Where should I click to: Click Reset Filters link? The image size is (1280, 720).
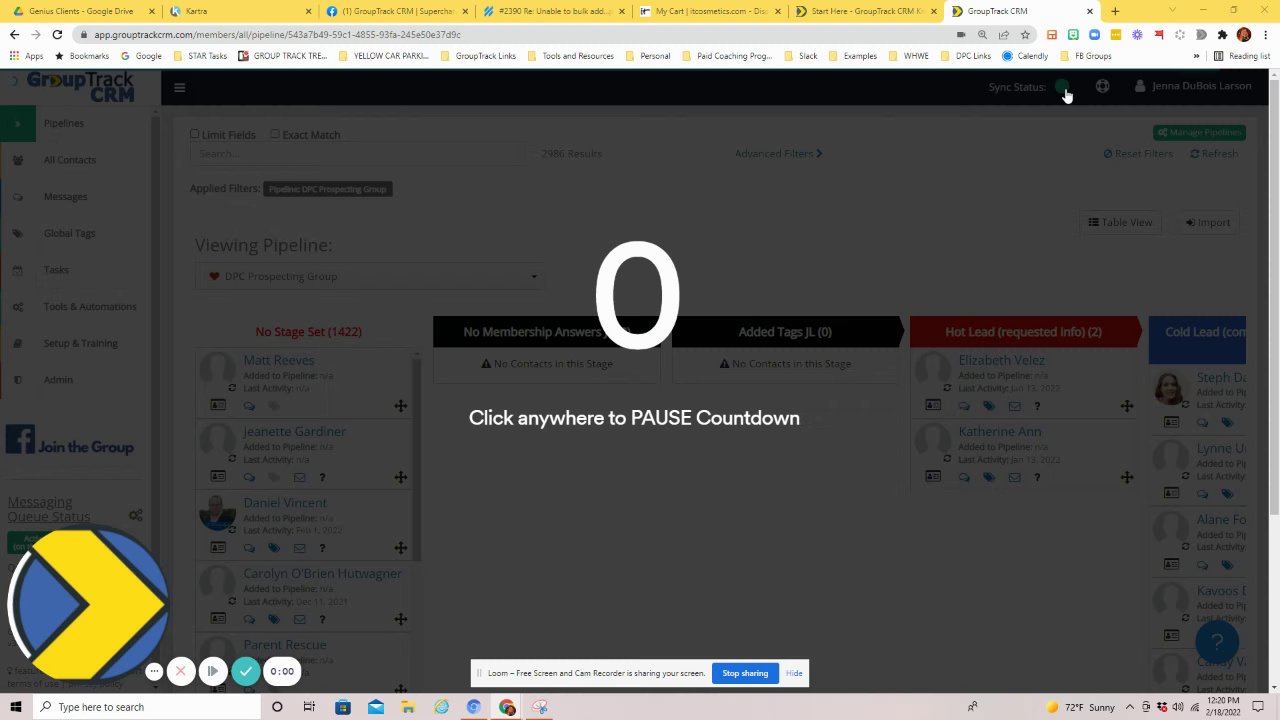(1138, 154)
